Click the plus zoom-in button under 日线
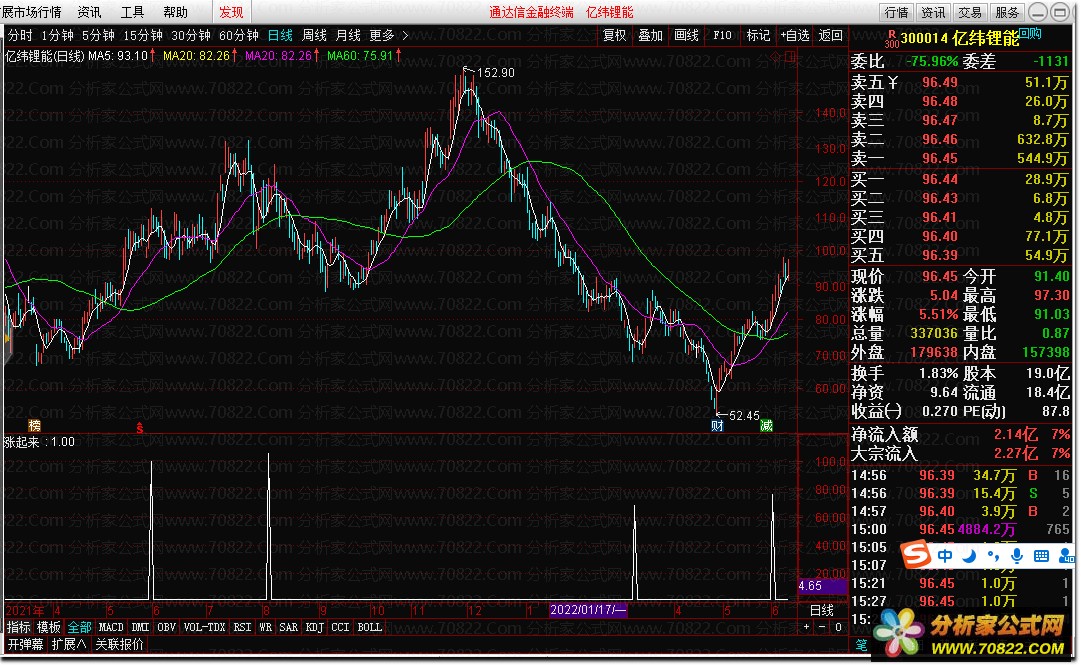Screen dimensions: 1081x665 point(807,627)
